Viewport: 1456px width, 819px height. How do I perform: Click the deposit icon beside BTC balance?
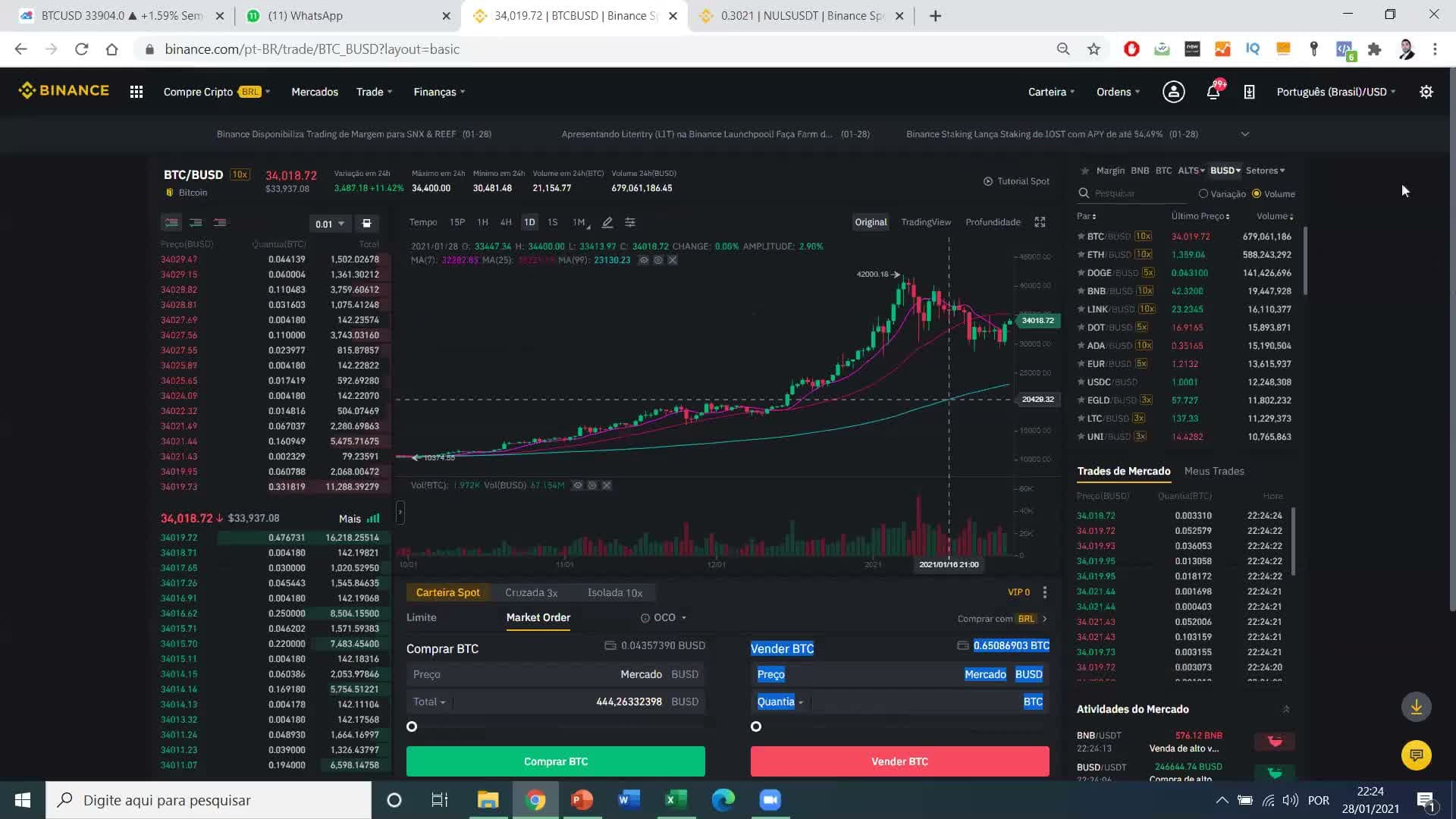point(962,645)
